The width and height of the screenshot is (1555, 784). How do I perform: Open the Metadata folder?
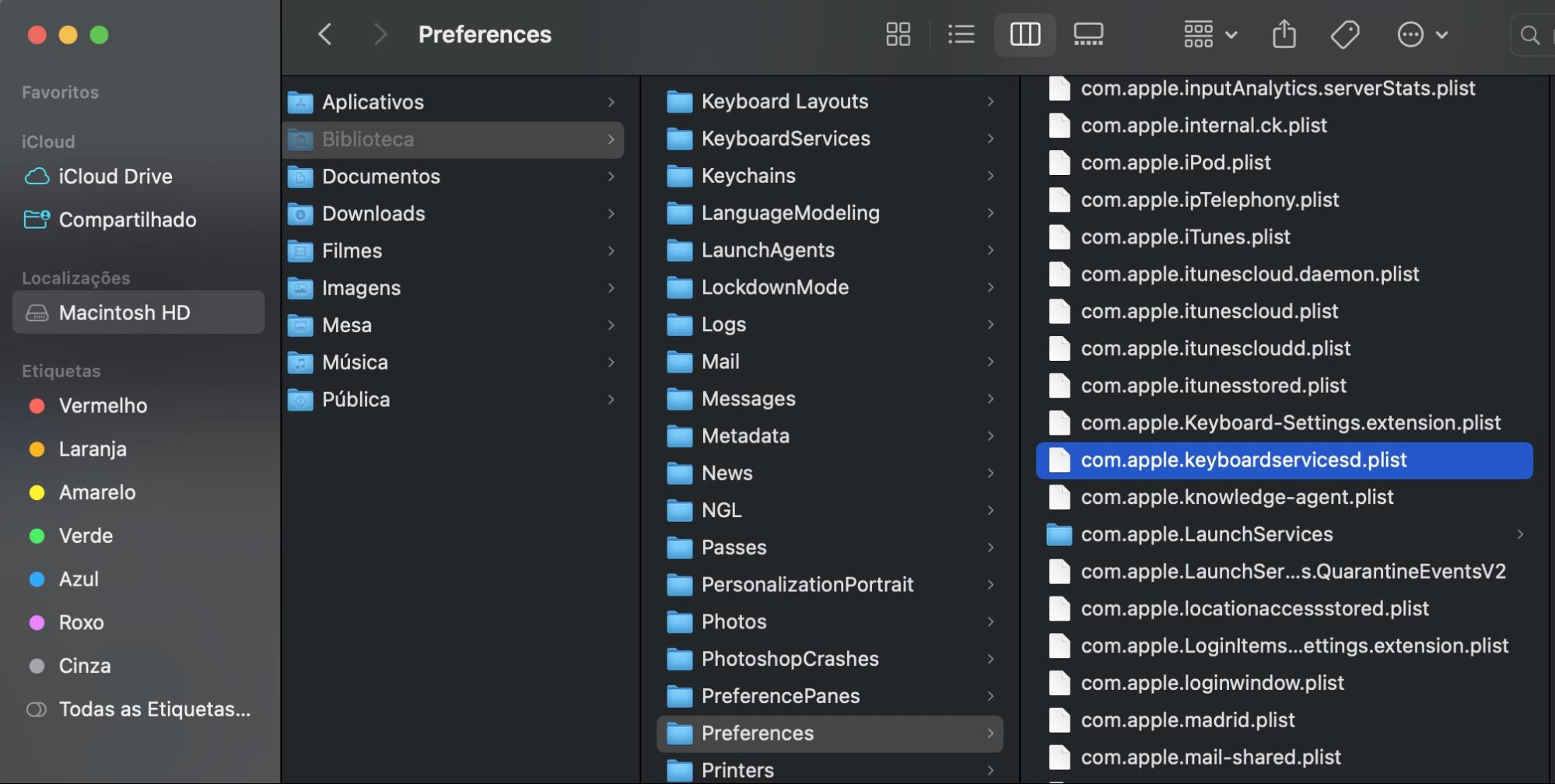[830, 436]
